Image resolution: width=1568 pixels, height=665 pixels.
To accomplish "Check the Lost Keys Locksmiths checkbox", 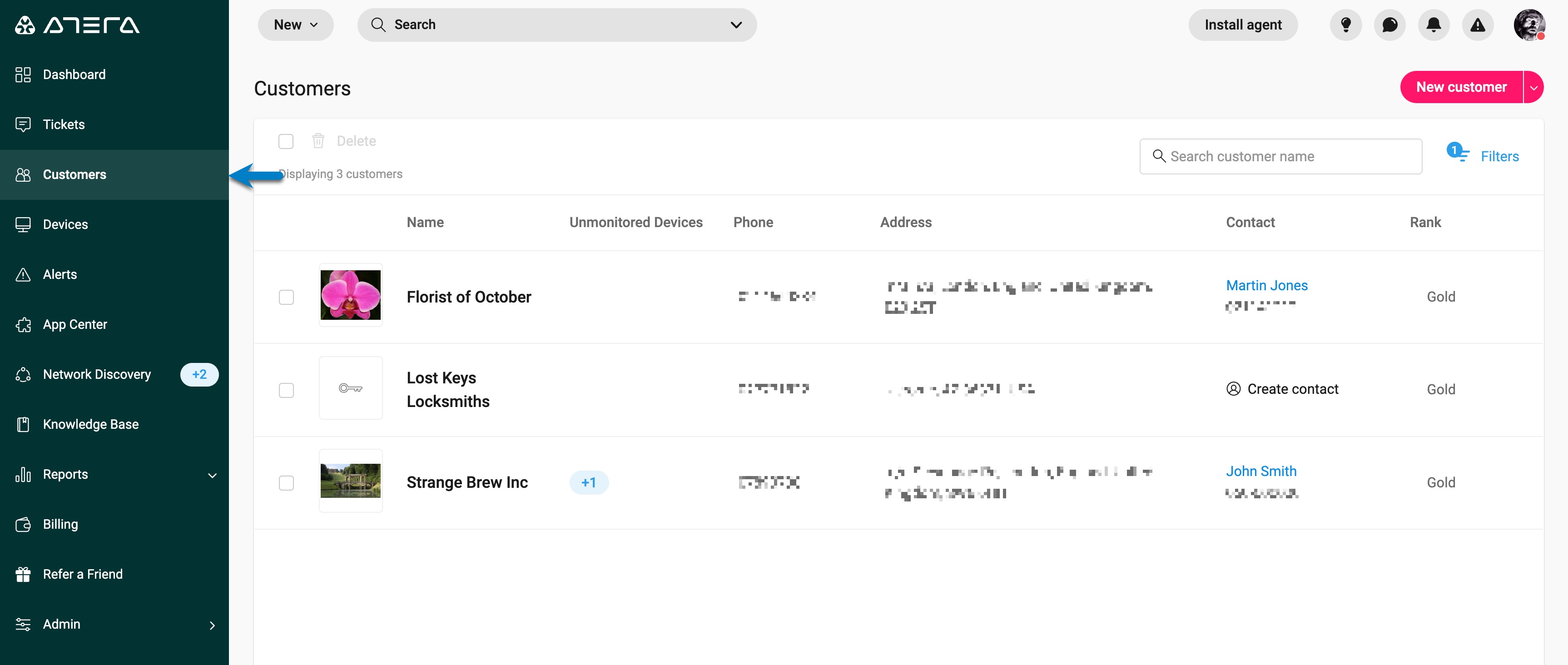I will pos(286,390).
